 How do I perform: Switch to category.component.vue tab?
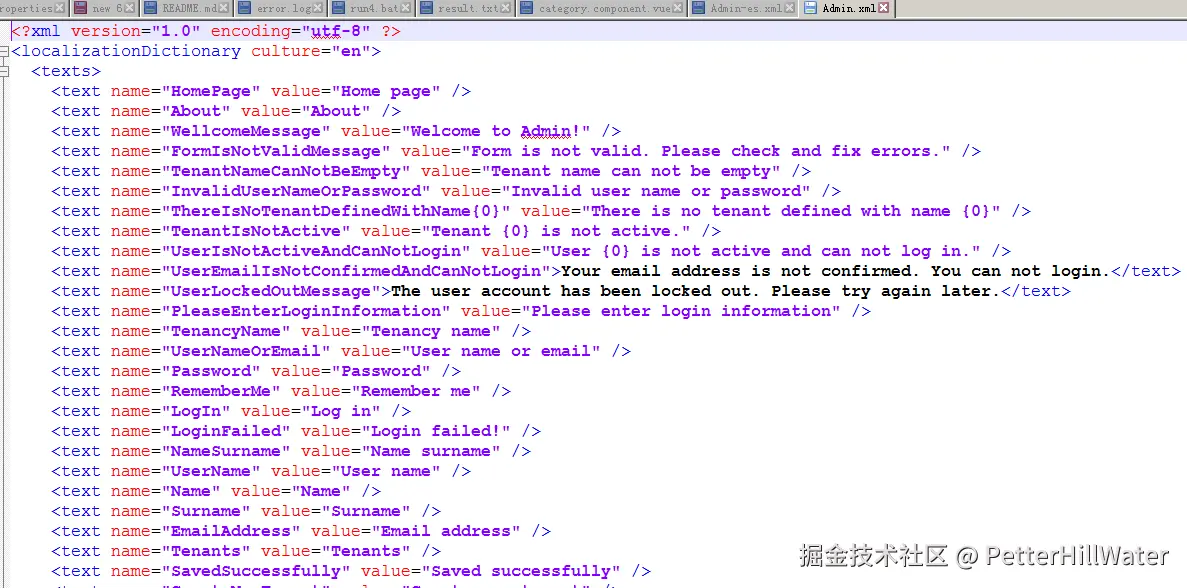point(602,8)
